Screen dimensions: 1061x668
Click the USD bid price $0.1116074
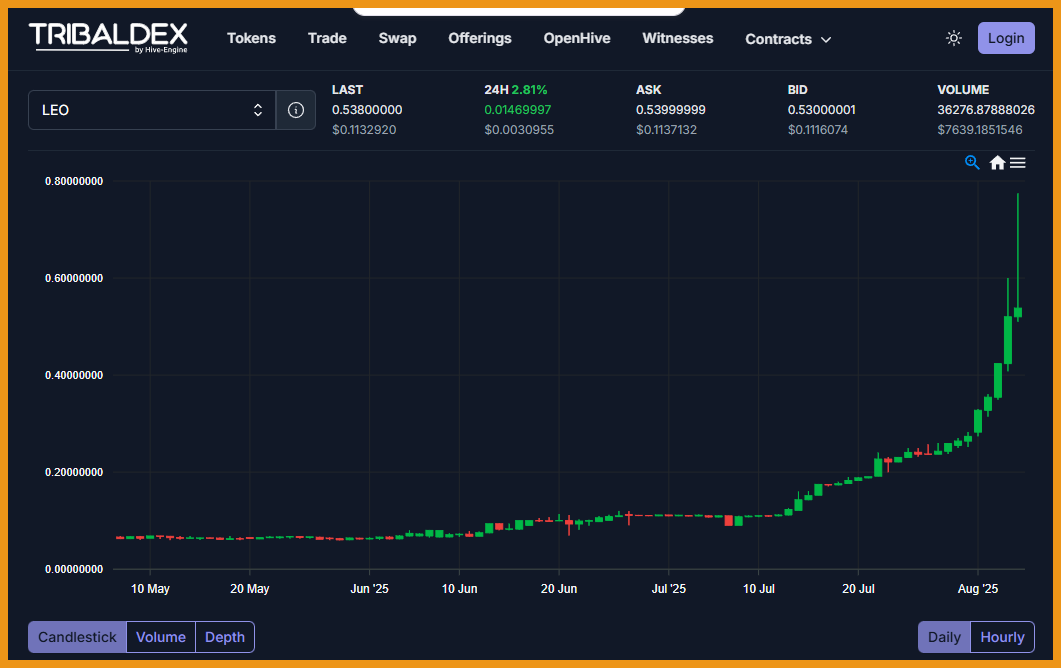click(x=817, y=129)
